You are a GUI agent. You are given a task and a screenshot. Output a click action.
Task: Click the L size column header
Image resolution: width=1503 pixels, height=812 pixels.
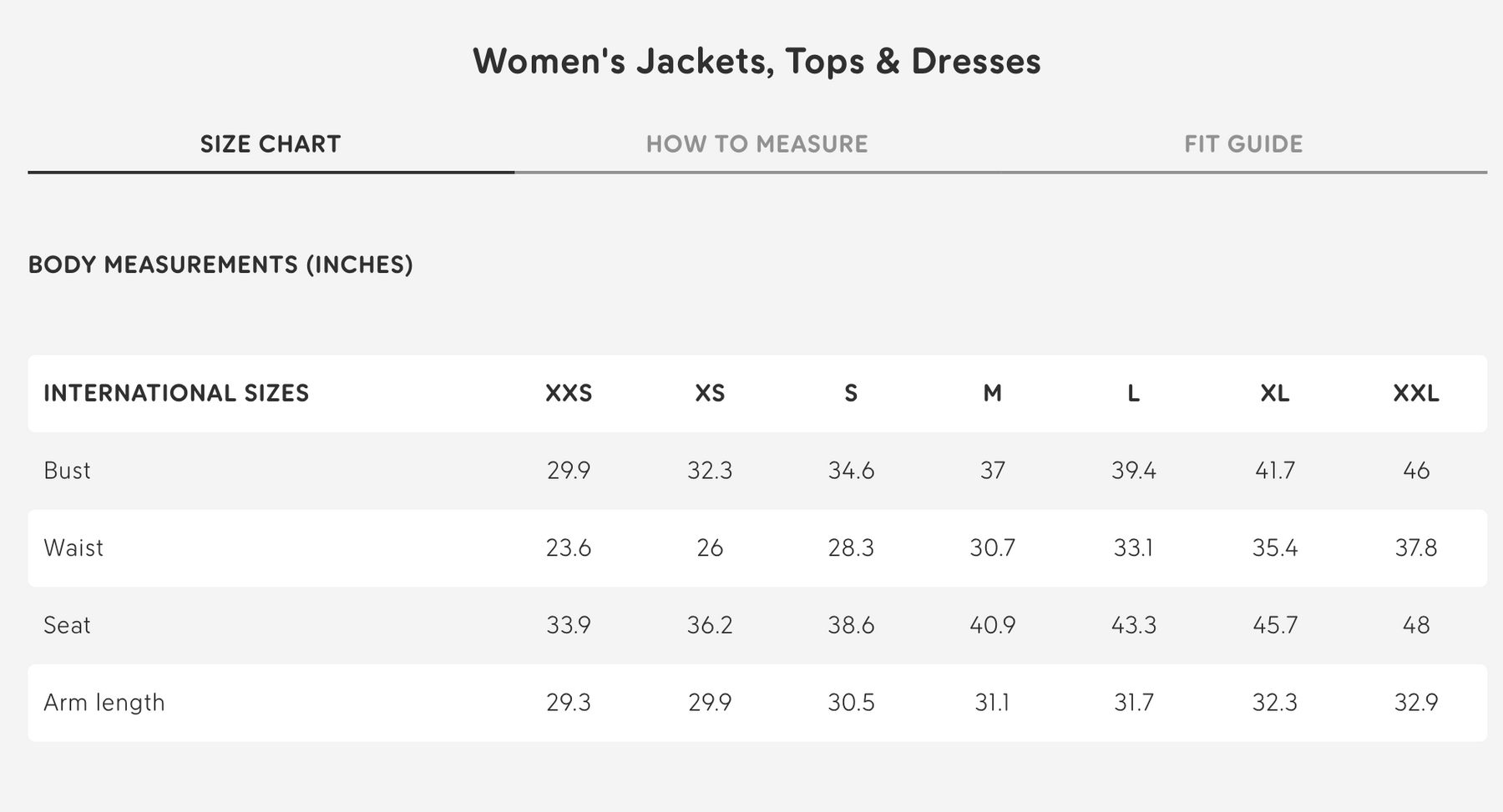click(1133, 393)
